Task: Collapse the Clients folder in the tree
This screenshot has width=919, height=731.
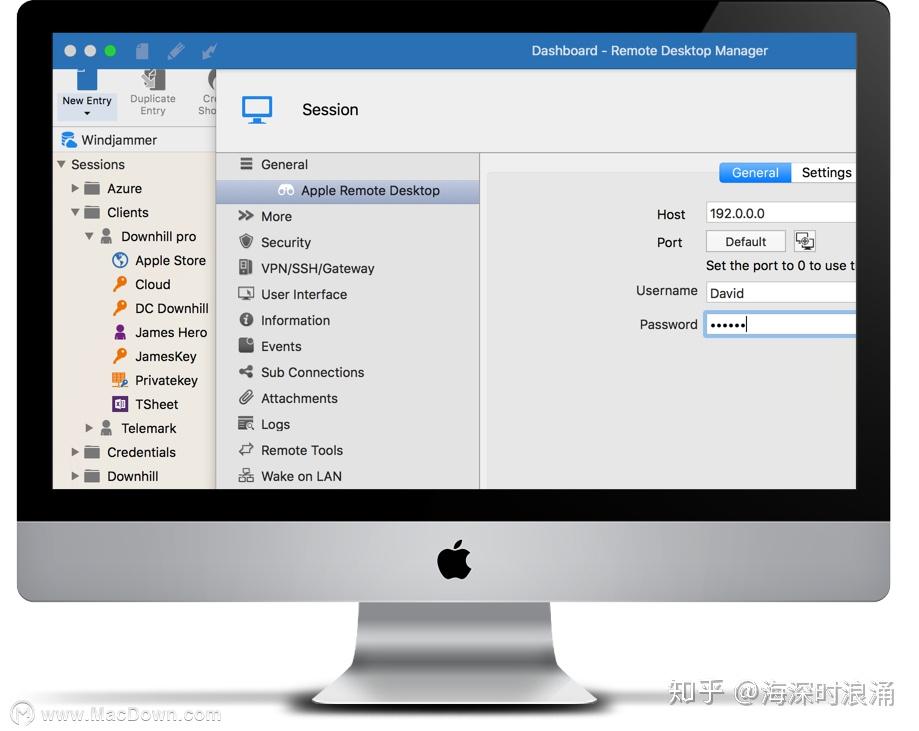Action: click(75, 212)
